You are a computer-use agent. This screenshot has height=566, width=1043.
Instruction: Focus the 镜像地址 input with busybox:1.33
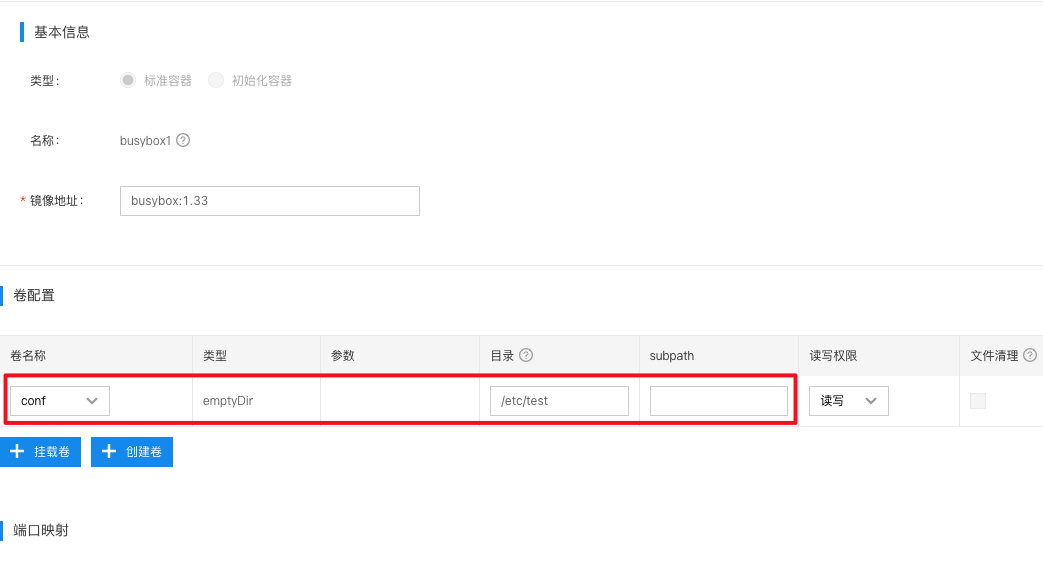(x=269, y=201)
